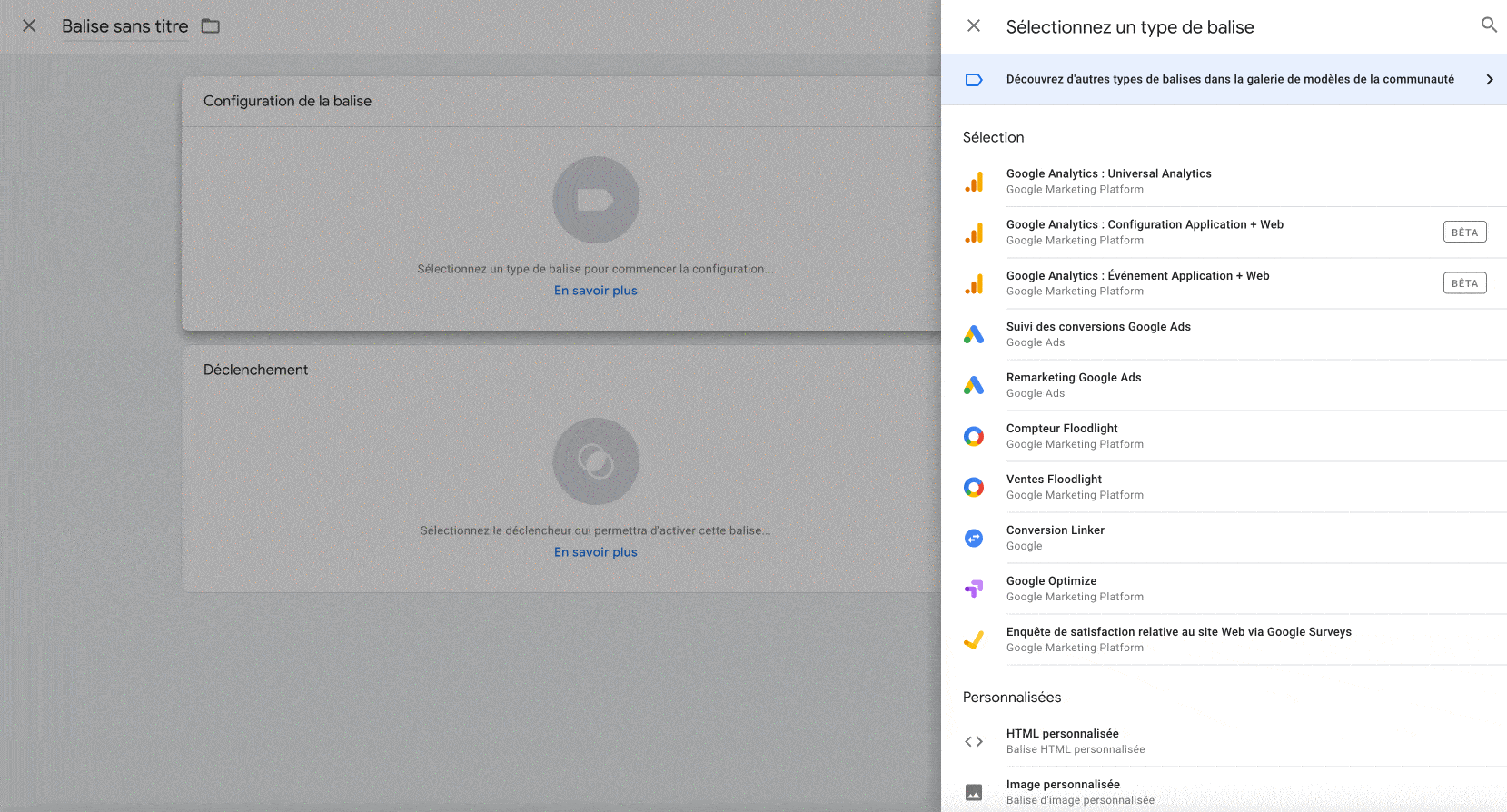
Task: Open En savoir plus under Déclenchement
Action: pyautogui.click(x=596, y=552)
